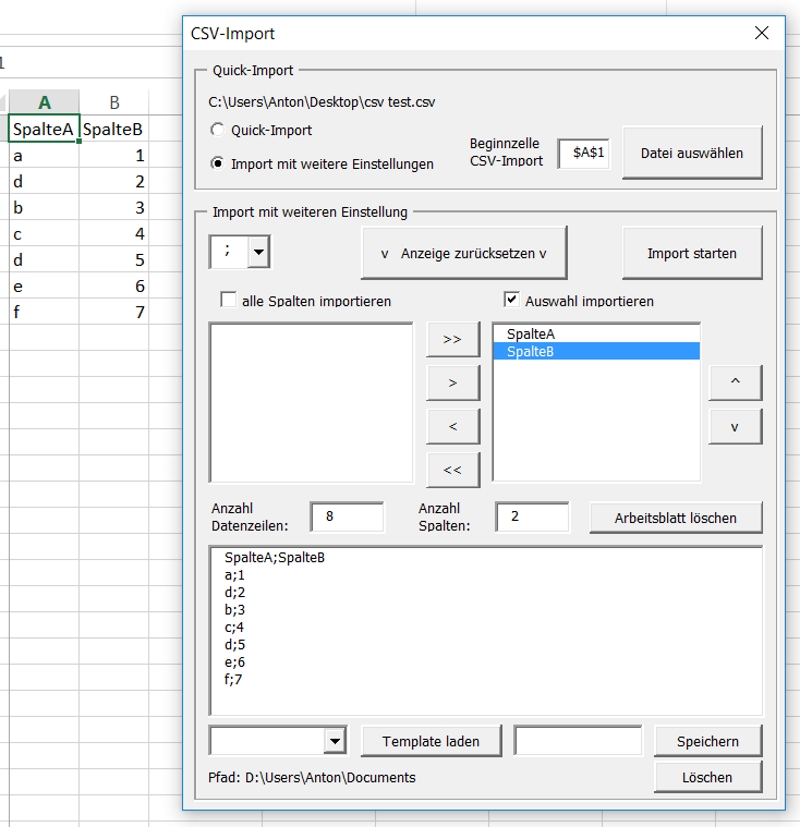The height and width of the screenshot is (827, 800).
Task: Move selected column up with ^ button
Action: pyautogui.click(x=735, y=382)
